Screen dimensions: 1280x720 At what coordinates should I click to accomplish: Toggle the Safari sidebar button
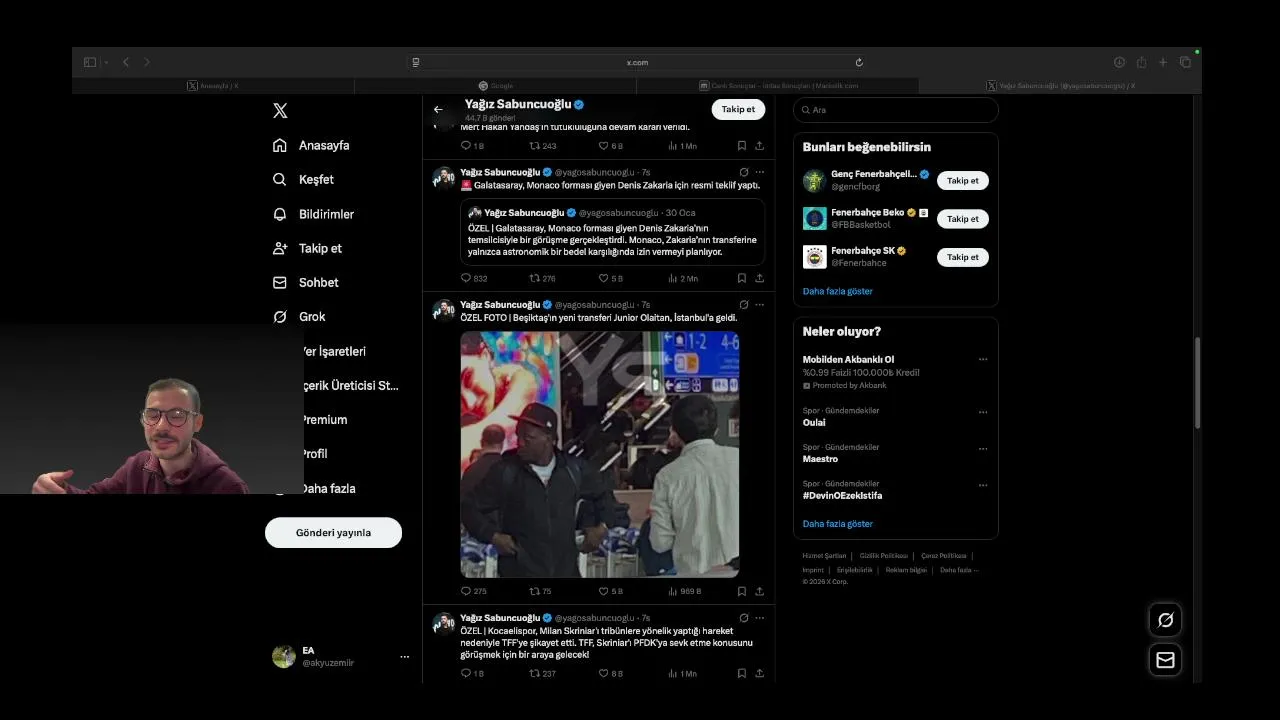tap(90, 62)
